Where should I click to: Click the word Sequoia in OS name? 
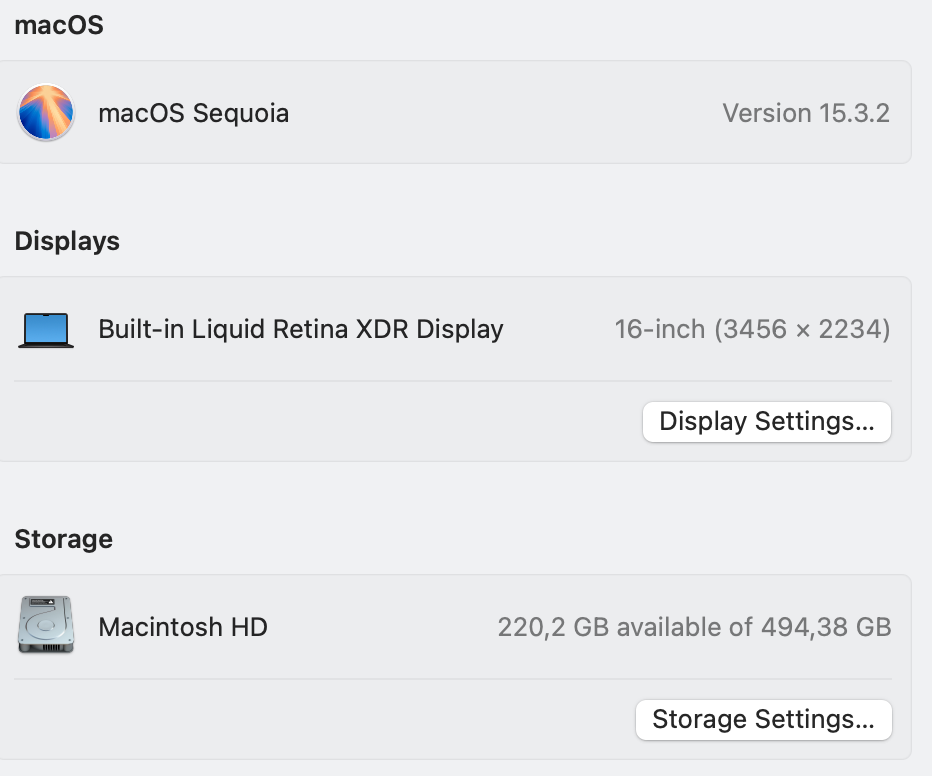pyautogui.click(x=241, y=113)
